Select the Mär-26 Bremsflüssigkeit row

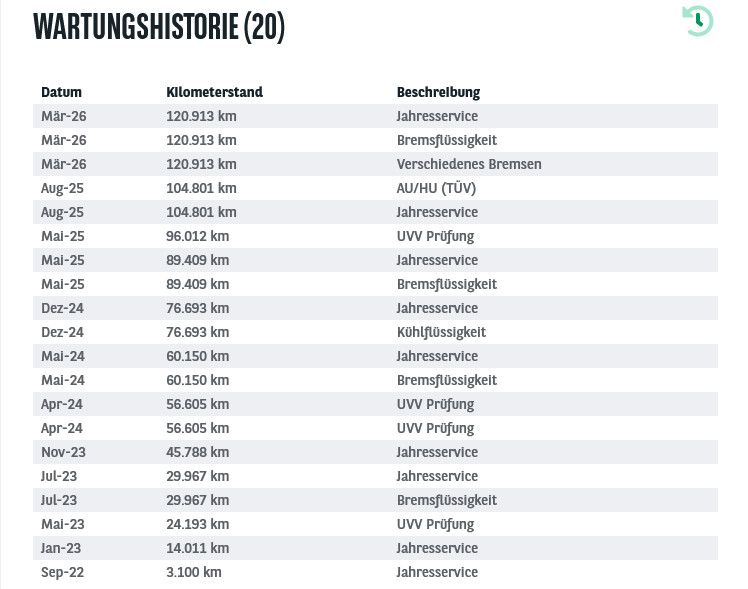tap(375, 140)
